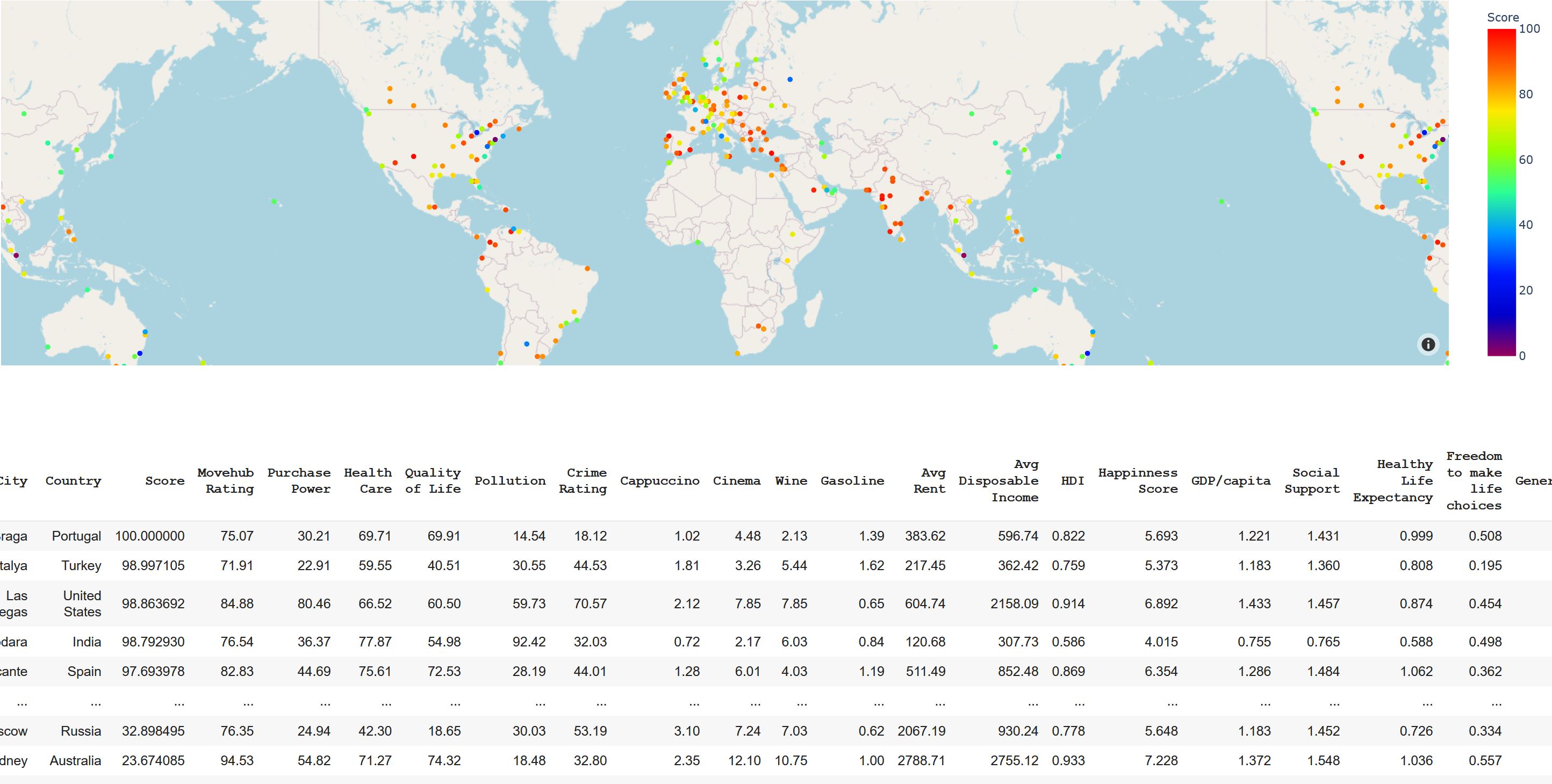Click the orange dot on Brazil's eastern tip
The height and width of the screenshot is (784, 1552).
587,269
